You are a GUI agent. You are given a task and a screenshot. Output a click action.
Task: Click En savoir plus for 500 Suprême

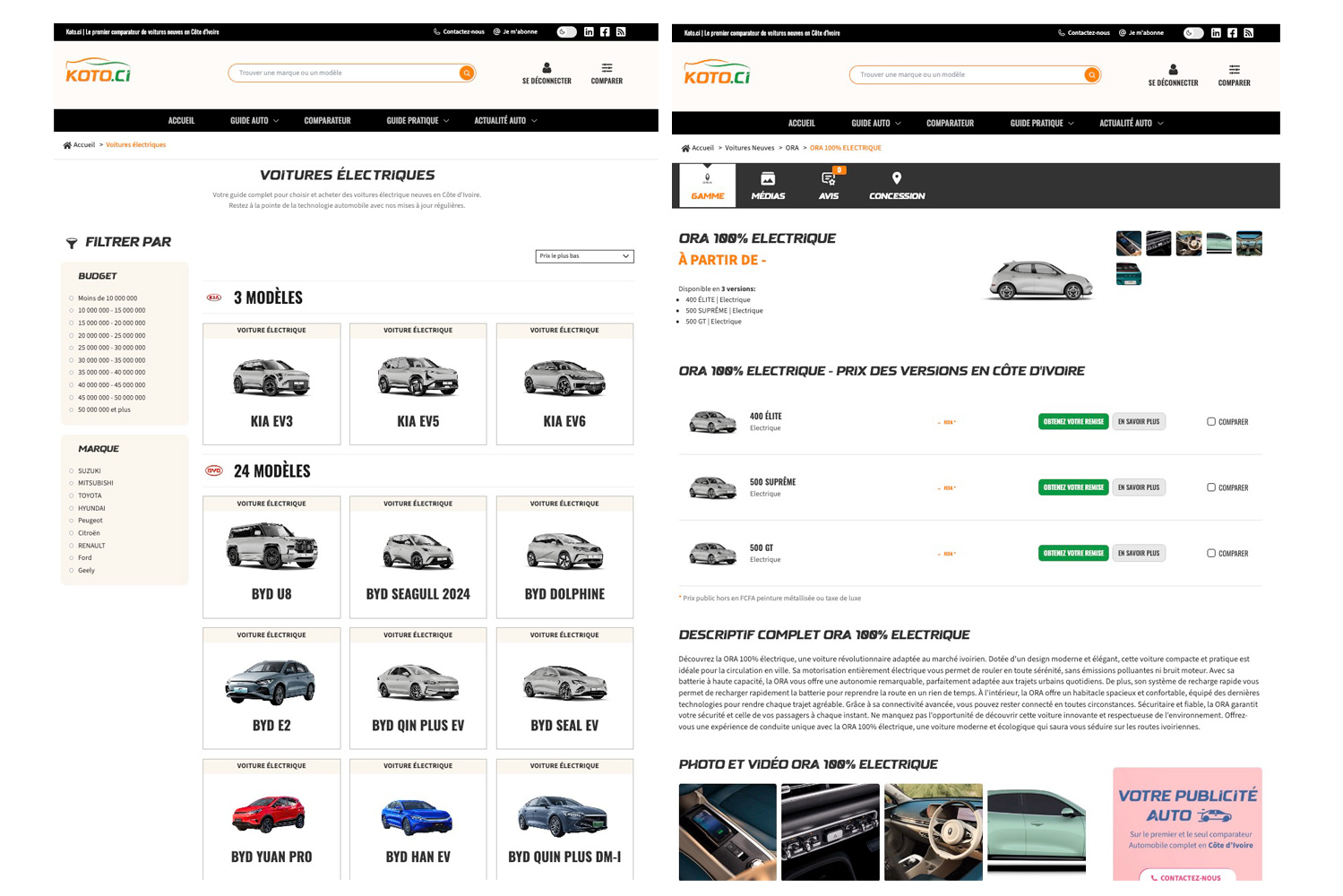click(1139, 487)
